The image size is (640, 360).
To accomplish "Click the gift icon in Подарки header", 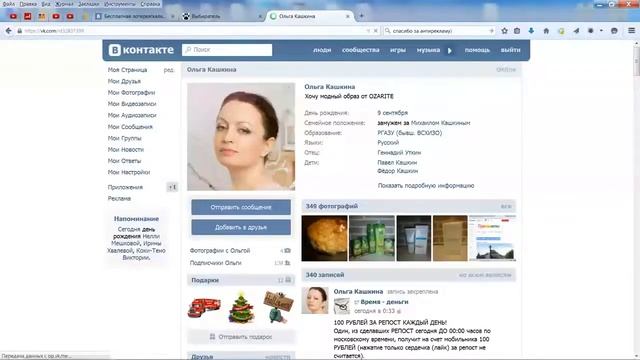I will click(x=288, y=280).
